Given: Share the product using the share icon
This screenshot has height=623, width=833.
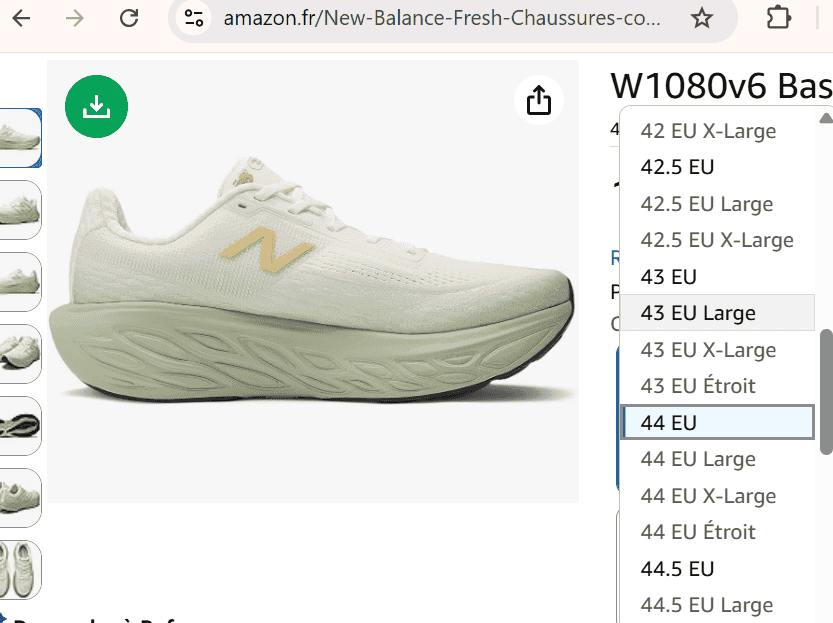Looking at the screenshot, I should click(x=538, y=100).
